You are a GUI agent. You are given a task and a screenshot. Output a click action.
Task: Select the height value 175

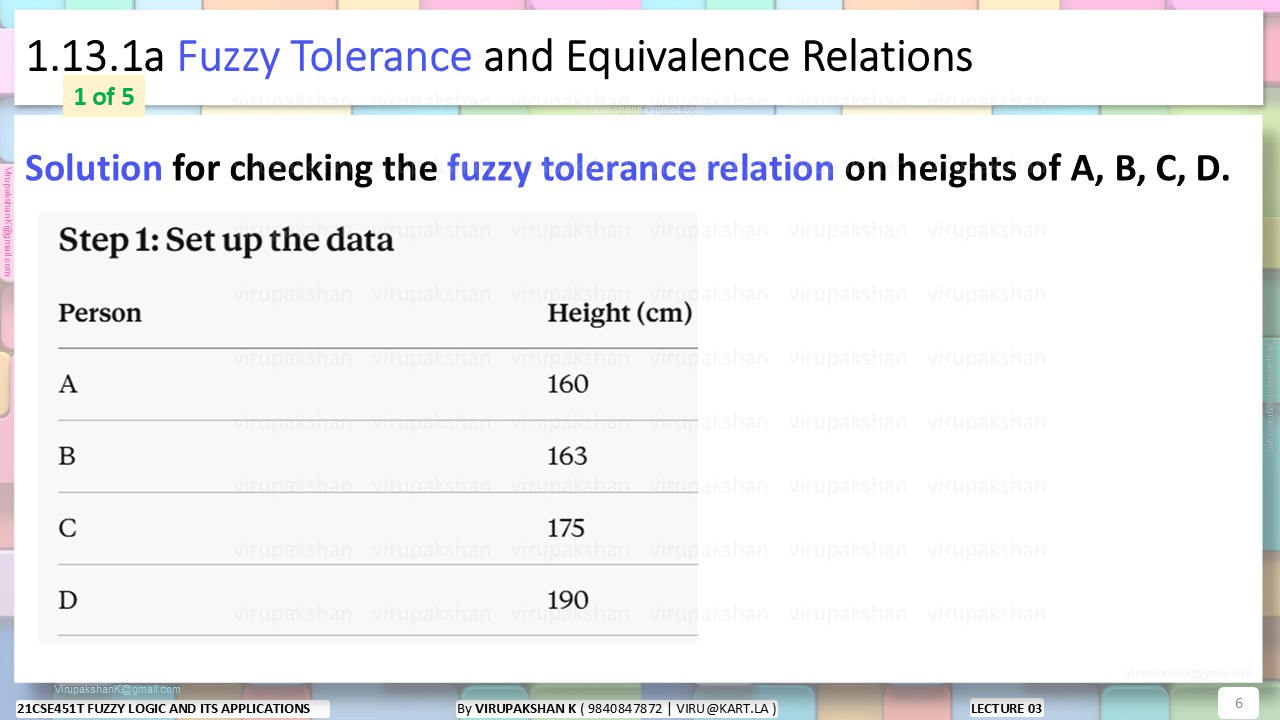(x=566, y=528)
